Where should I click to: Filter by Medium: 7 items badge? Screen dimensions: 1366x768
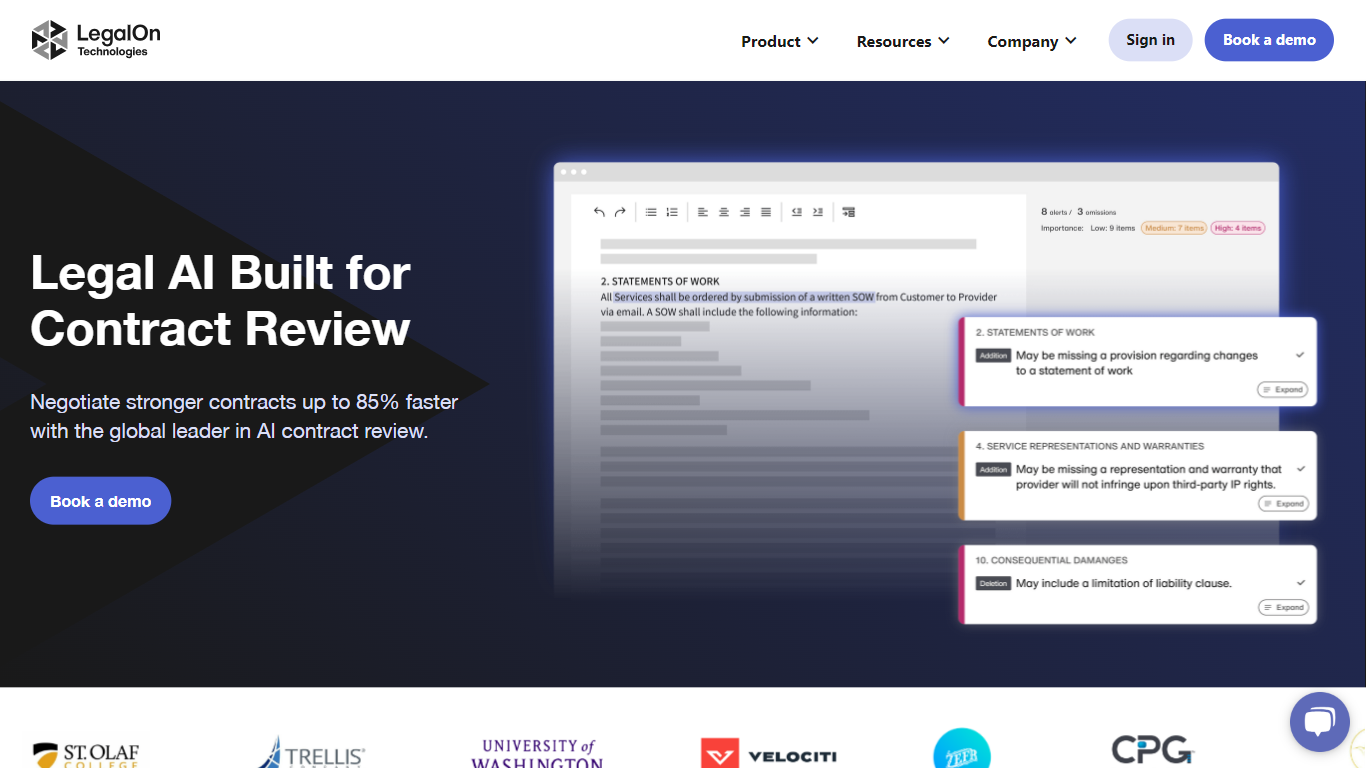point(1174,228)
